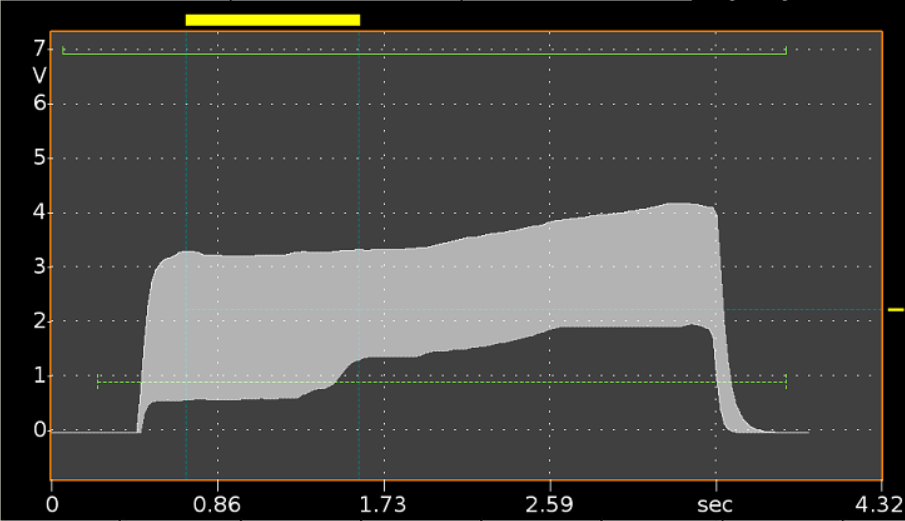Click the 7 label on the voltage axis
905x521 pixels.
tap(39, 48)
